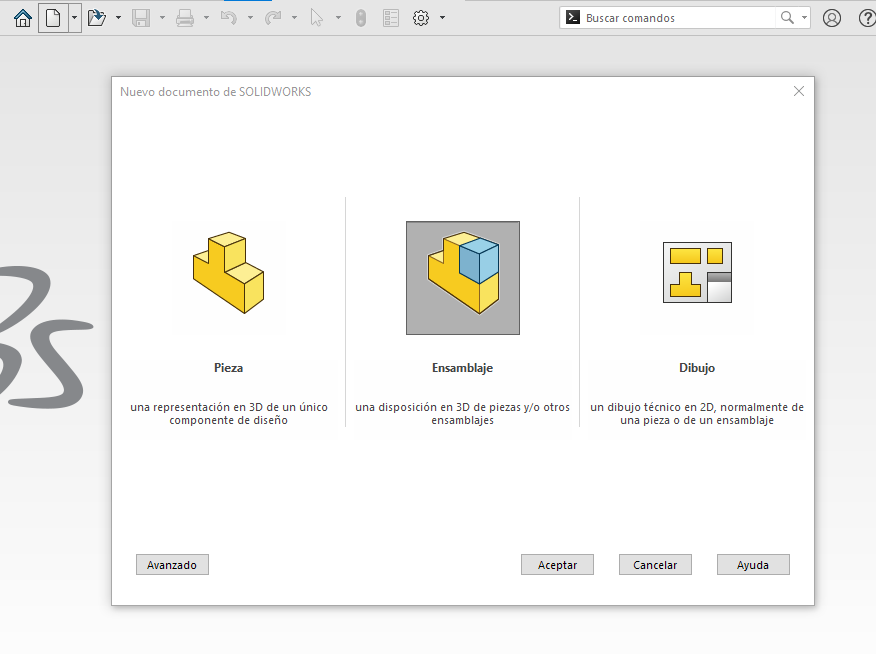Close the Nuevo documento dialog
The image size is (876, 654).
click(799, 91)
